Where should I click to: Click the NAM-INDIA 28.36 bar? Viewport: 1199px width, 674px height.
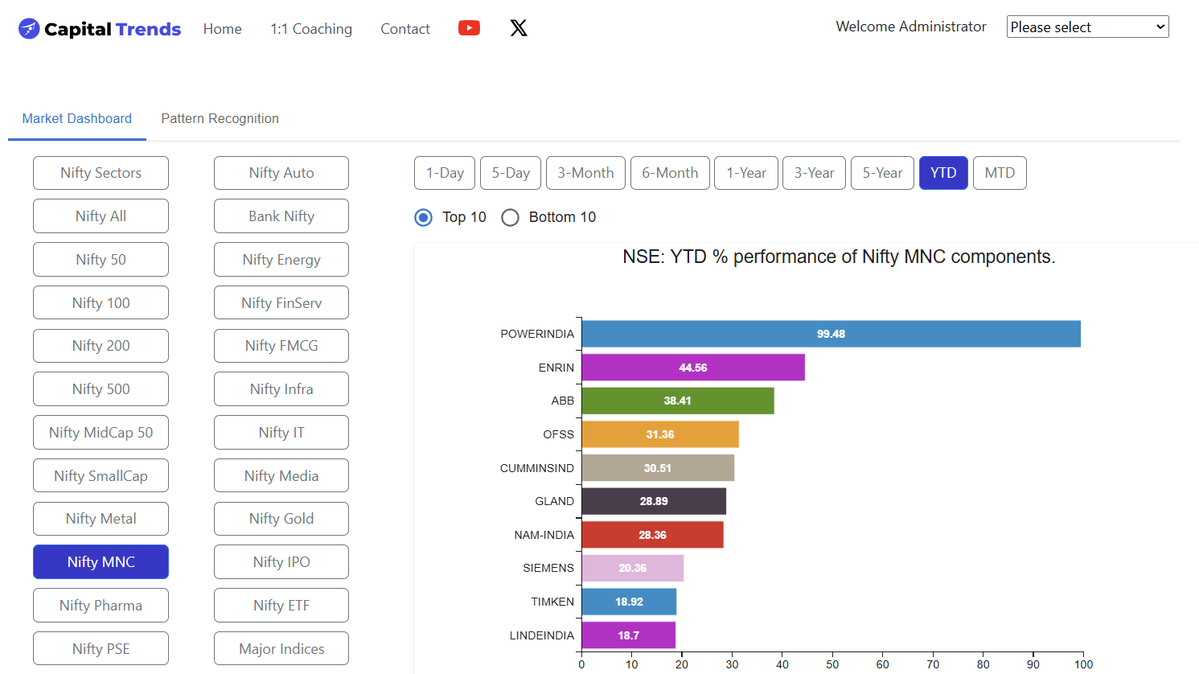tap(653, 535)
